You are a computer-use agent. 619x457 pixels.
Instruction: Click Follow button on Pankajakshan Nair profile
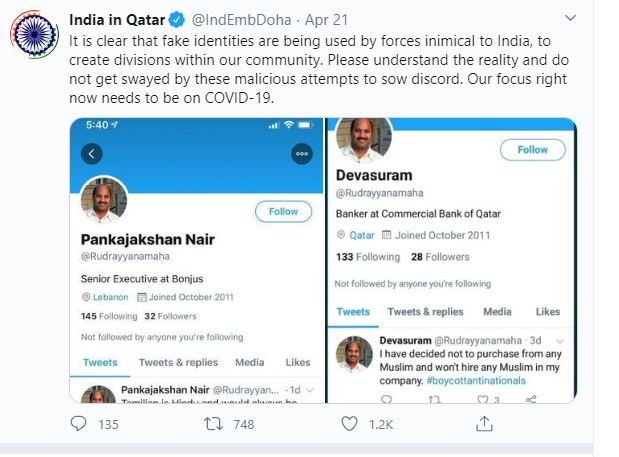(283, 212)
